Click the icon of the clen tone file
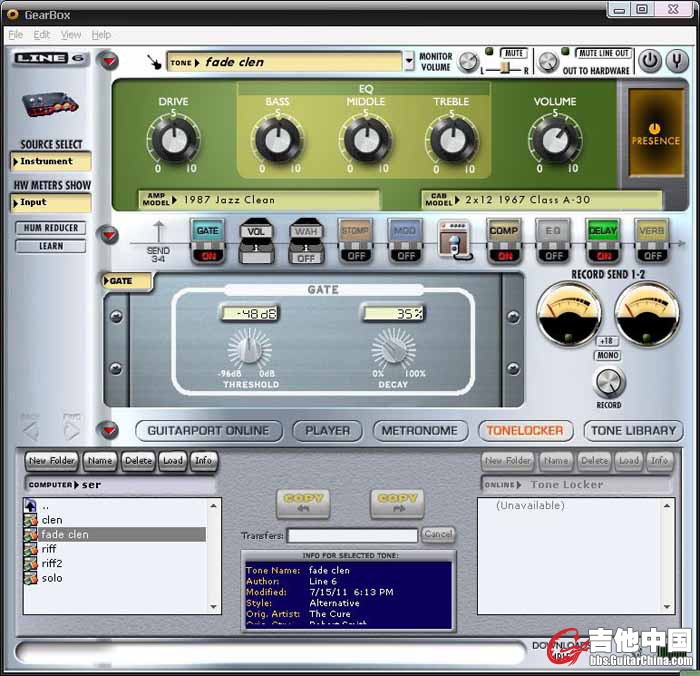The height and width of the screenshot is (676, 700). 31,520
